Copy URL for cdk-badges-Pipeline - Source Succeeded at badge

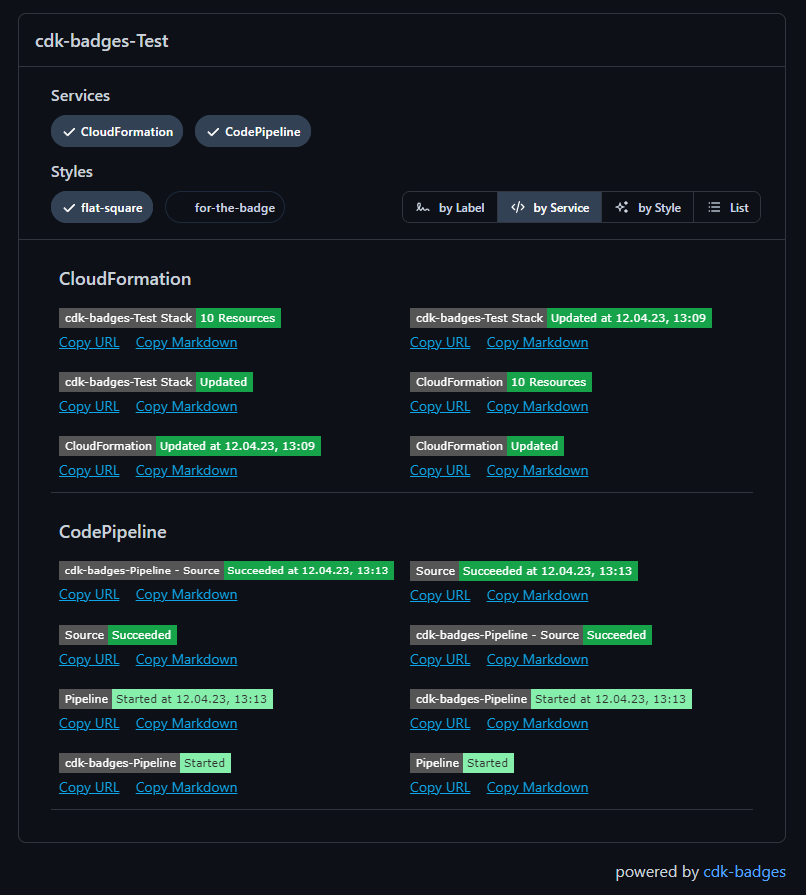pos(89,595)
